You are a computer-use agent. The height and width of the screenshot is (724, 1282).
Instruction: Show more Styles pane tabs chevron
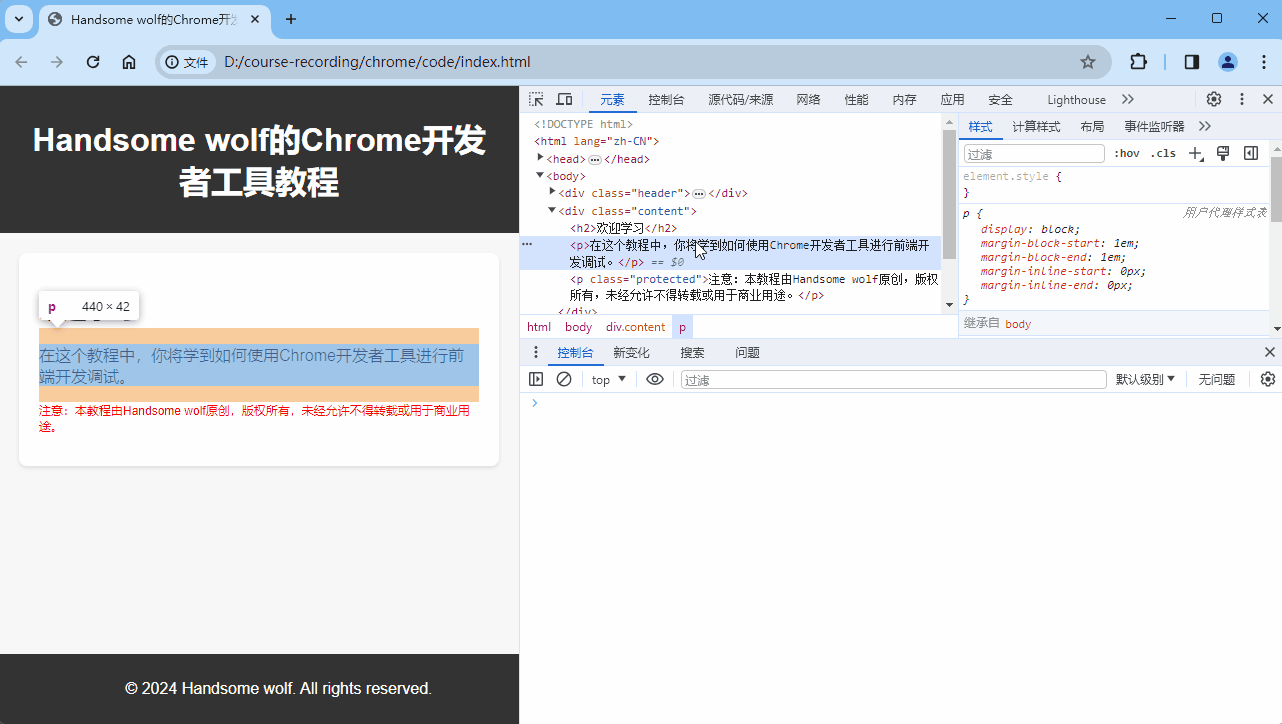click(x=1205, y=126)
